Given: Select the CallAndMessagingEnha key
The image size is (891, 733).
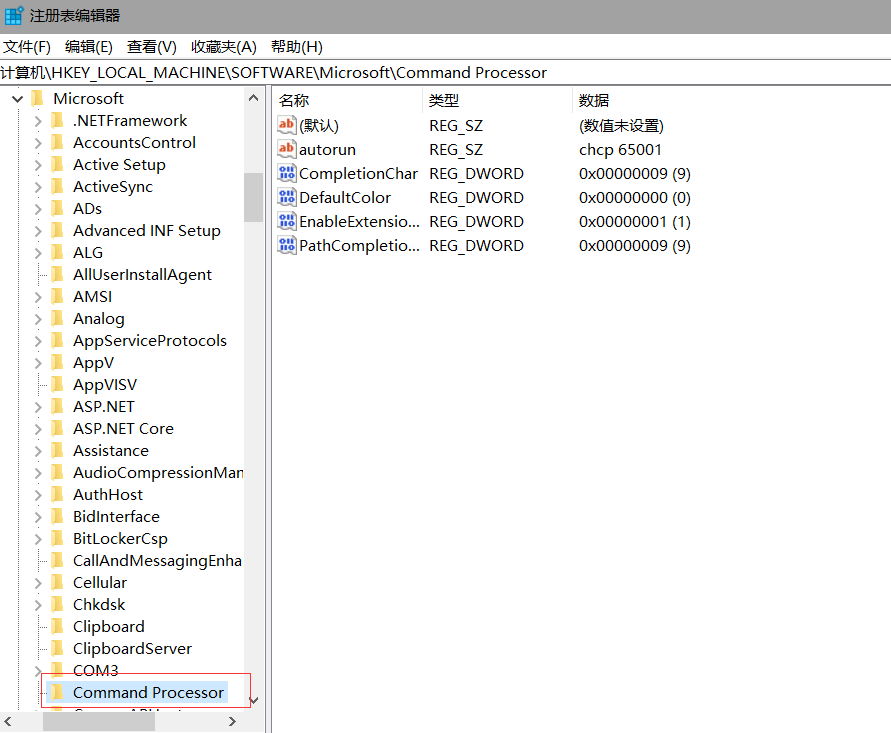Looking at the screenshot, I should click(x=157, y=561).
